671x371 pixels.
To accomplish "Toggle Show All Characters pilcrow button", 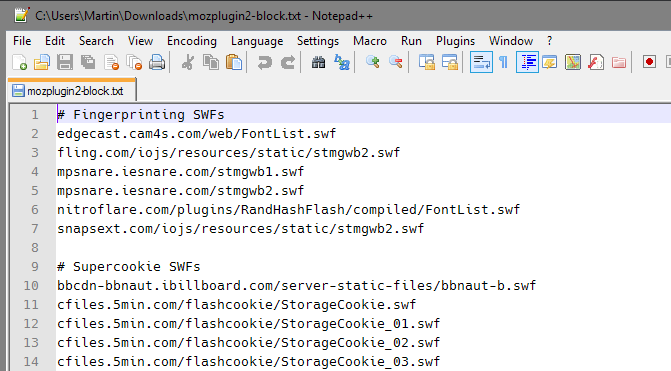I will pyautogui.click(x=504, y=62).
